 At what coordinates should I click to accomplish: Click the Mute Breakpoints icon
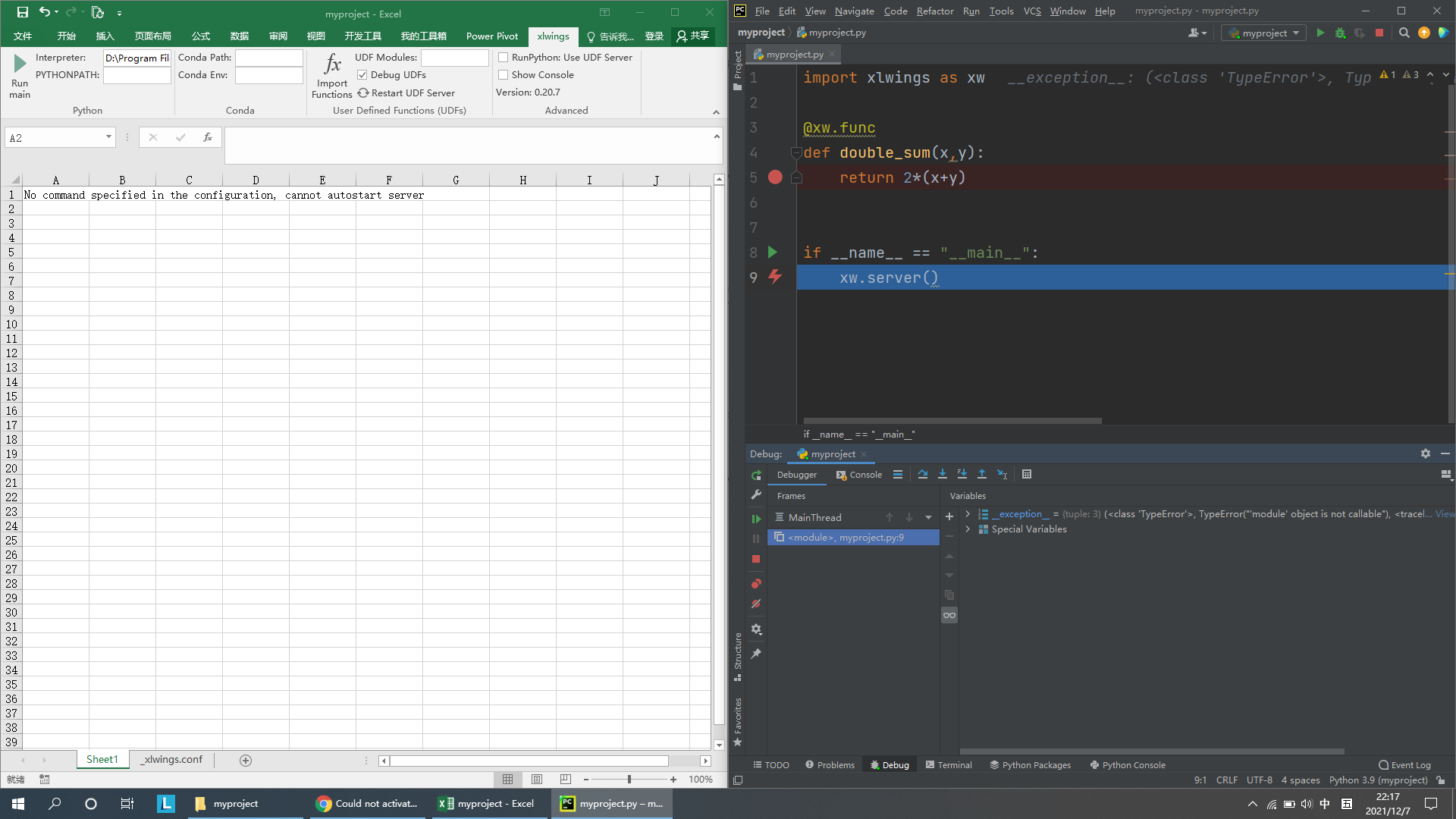(755, 604)
